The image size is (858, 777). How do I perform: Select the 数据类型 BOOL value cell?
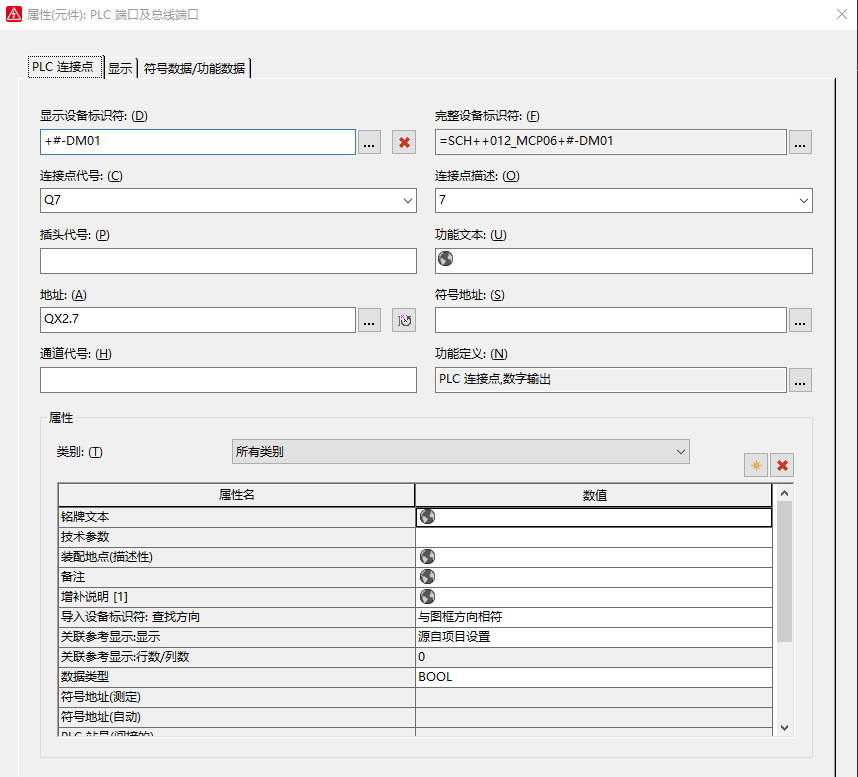point(593,677)
